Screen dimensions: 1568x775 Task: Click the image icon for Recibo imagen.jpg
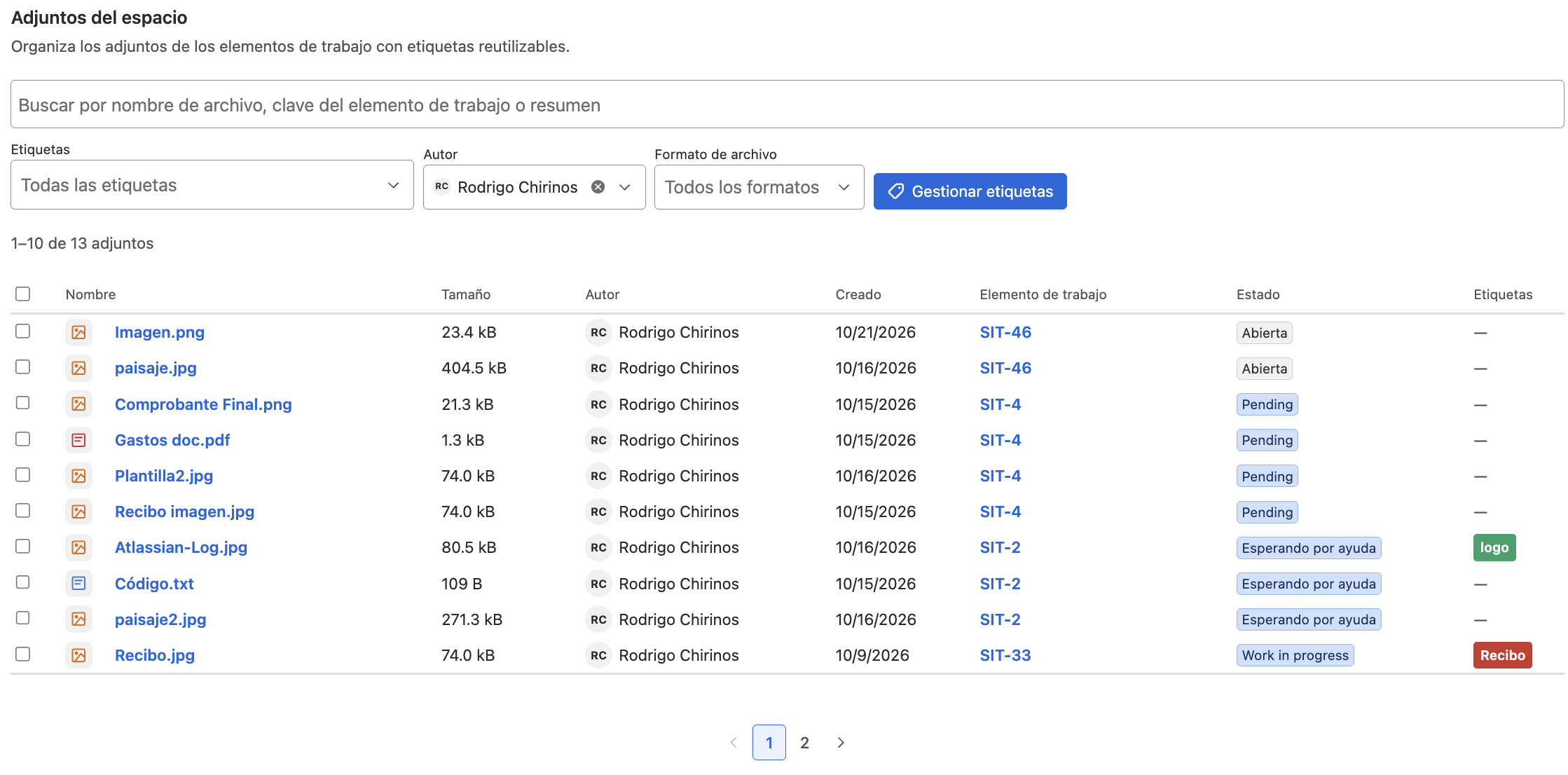coord(78,512)
